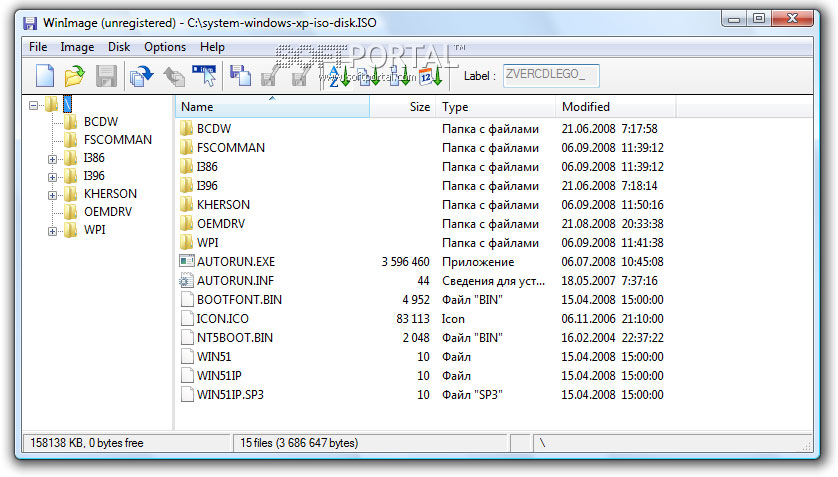838x477 pixels.
Task: Select the WIN51IP file name
Action: [x=220, y=376]
